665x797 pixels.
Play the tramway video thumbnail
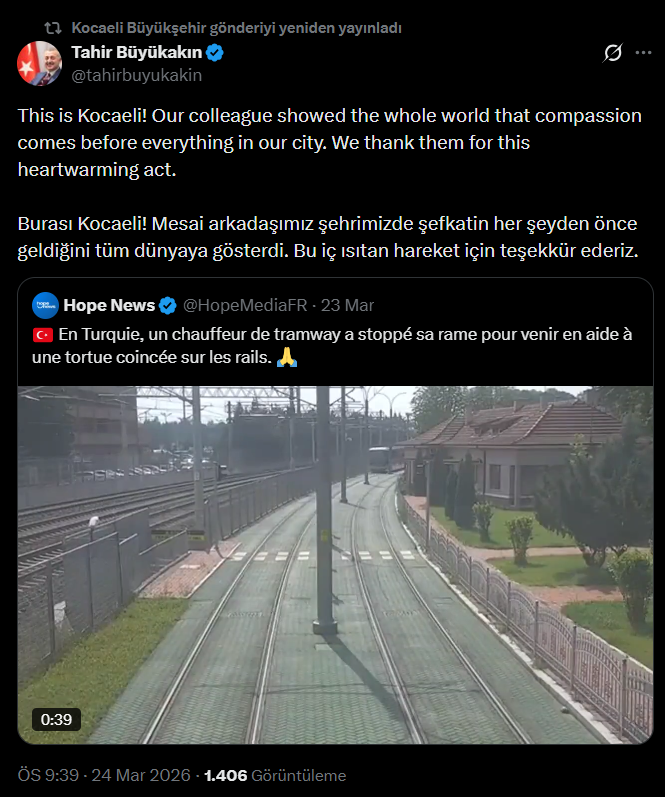tap(336, 565)
